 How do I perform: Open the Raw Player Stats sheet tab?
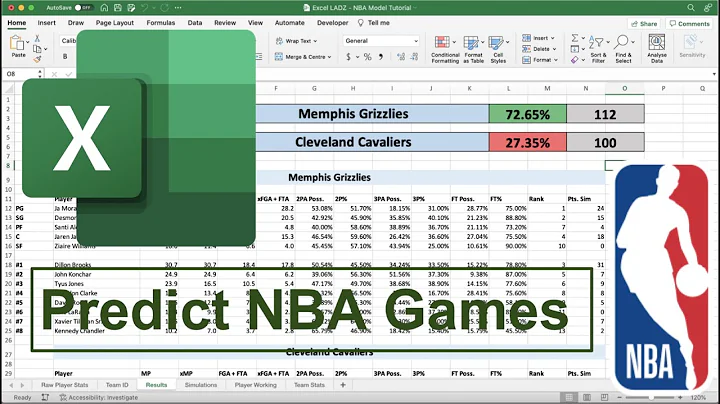click(x=65, y=385)
